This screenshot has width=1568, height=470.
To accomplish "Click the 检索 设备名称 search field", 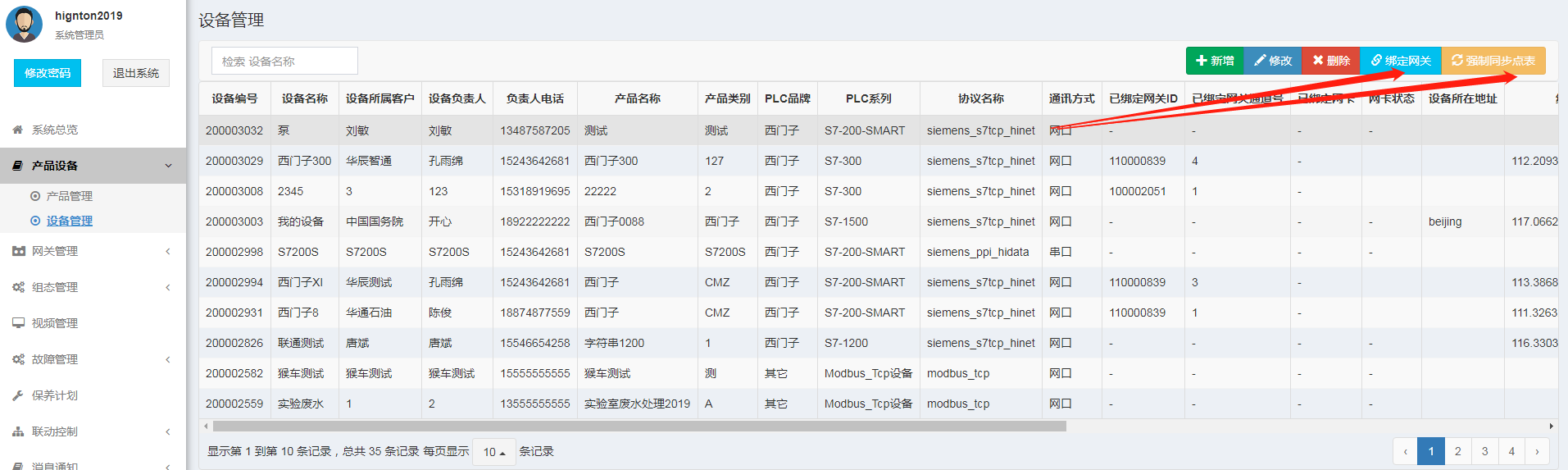I will coord(284,62).
